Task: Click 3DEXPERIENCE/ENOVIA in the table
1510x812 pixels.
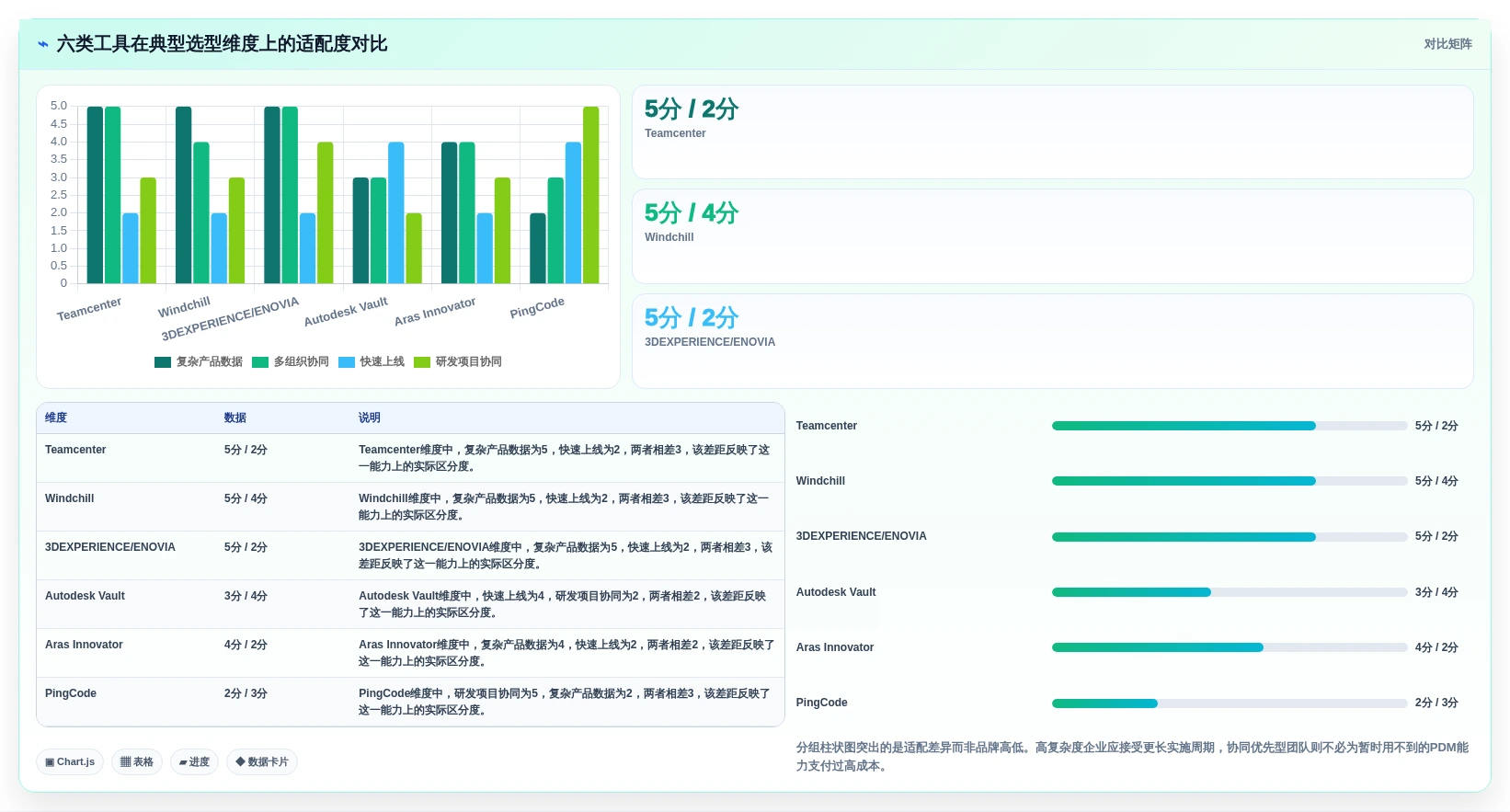Action: (x=110, y=547)
